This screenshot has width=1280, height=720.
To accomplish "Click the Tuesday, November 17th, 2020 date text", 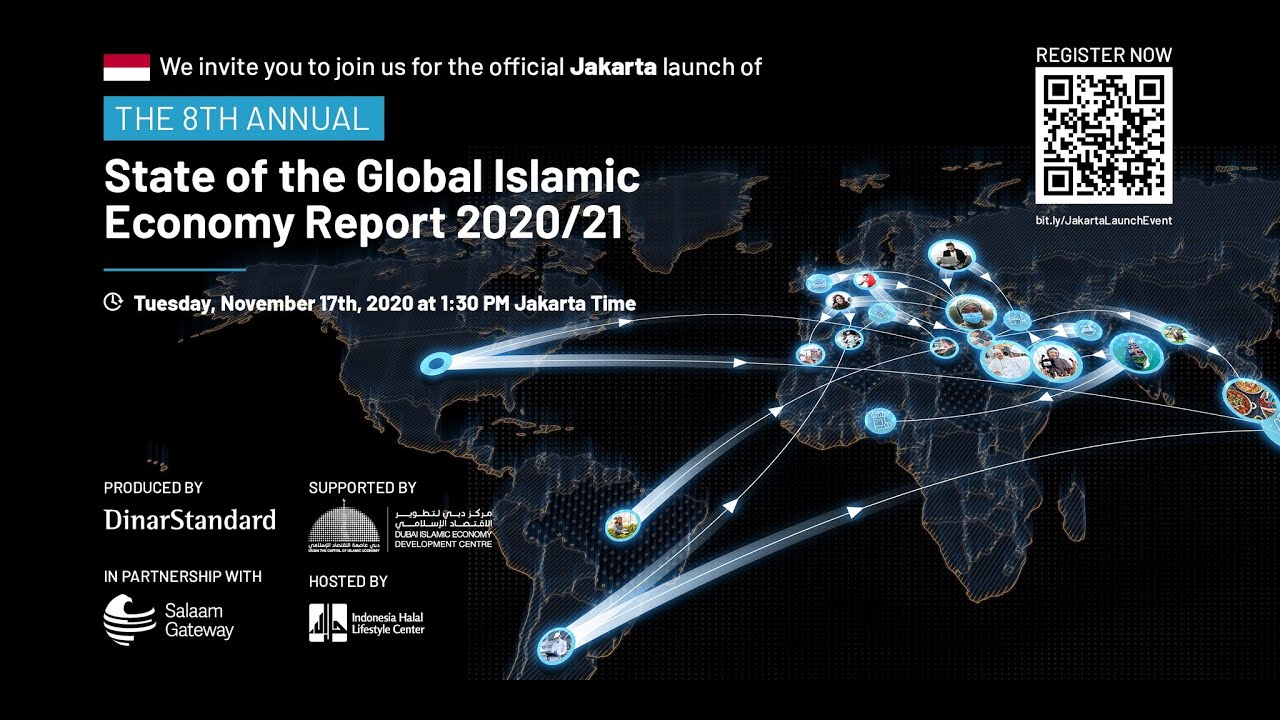I will pos(384,303).
